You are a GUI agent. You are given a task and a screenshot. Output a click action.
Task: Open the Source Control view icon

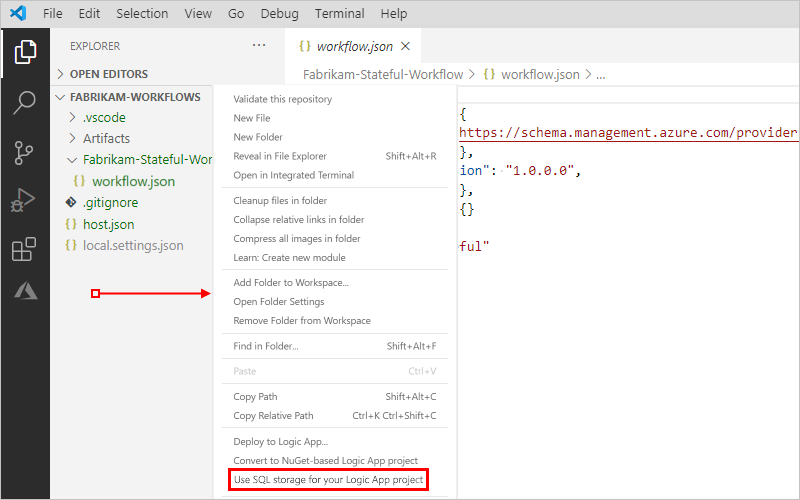[23, 153]
